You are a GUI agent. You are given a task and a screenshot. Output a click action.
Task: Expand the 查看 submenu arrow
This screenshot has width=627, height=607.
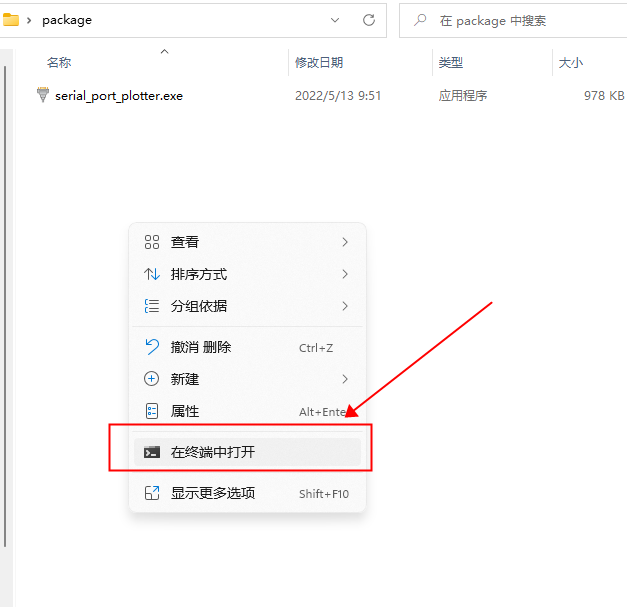tap(345, 242)
